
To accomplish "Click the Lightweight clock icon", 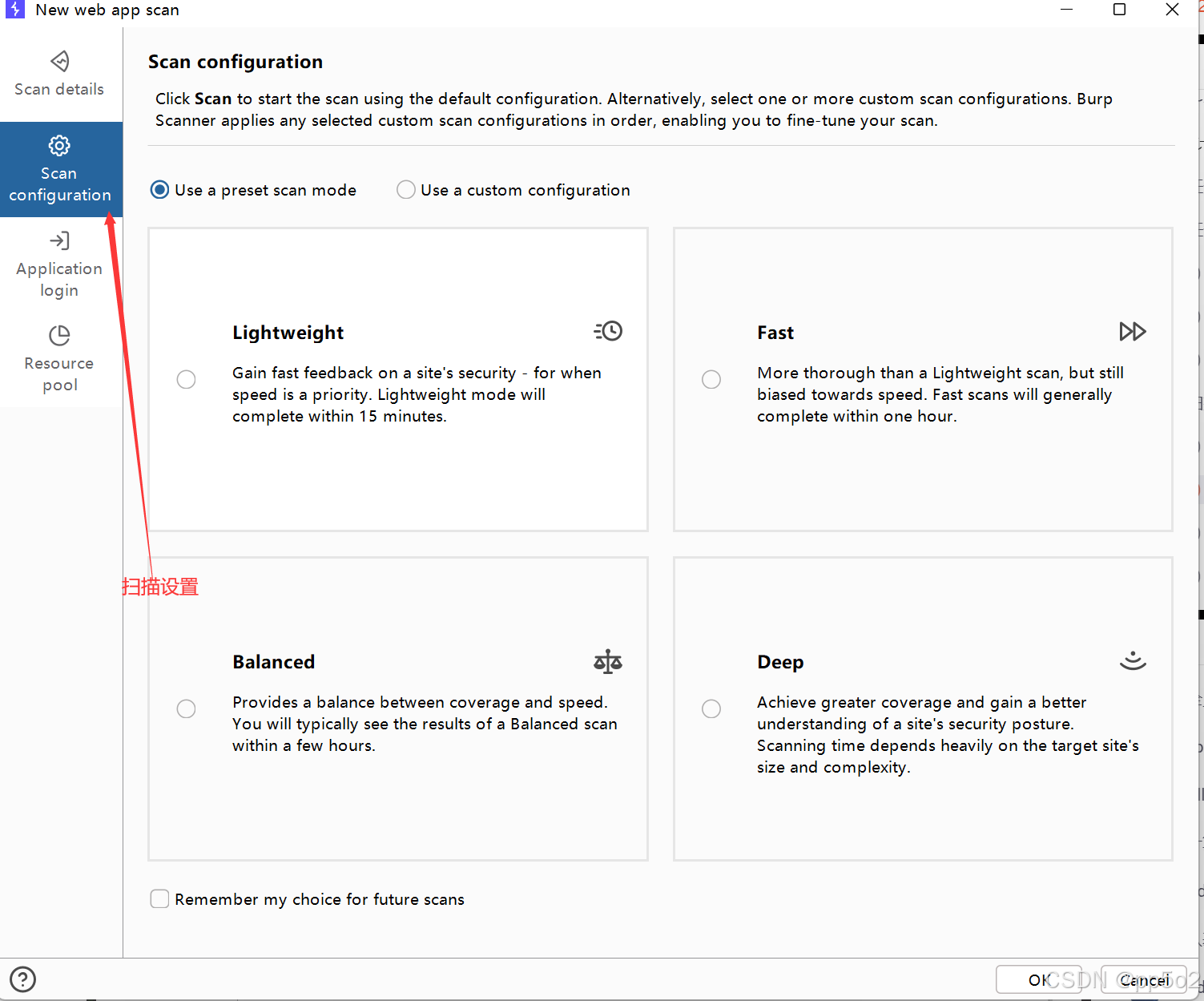I will pos(608,331).
